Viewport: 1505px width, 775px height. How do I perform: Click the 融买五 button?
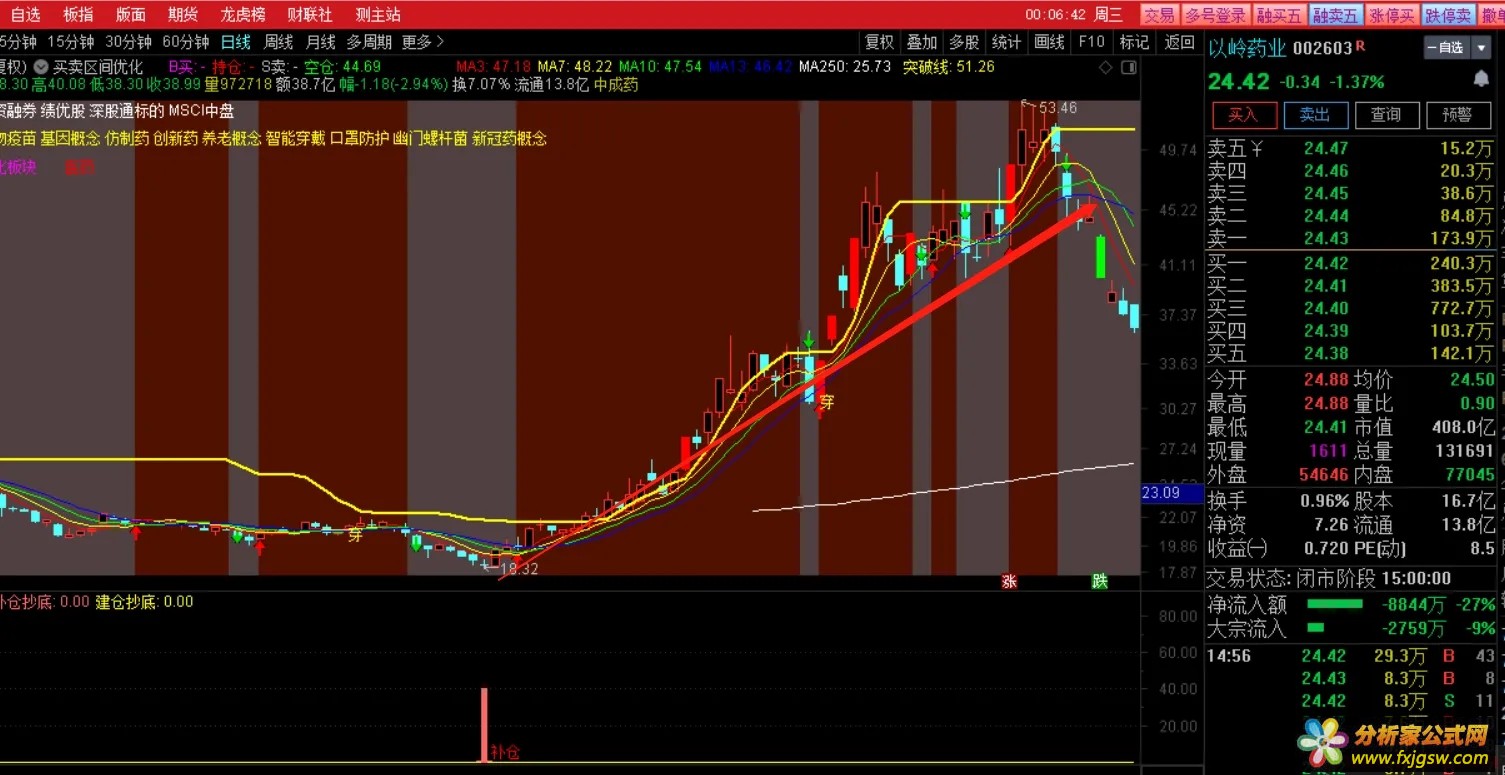pyautogui.click(x=1279, y=14)
